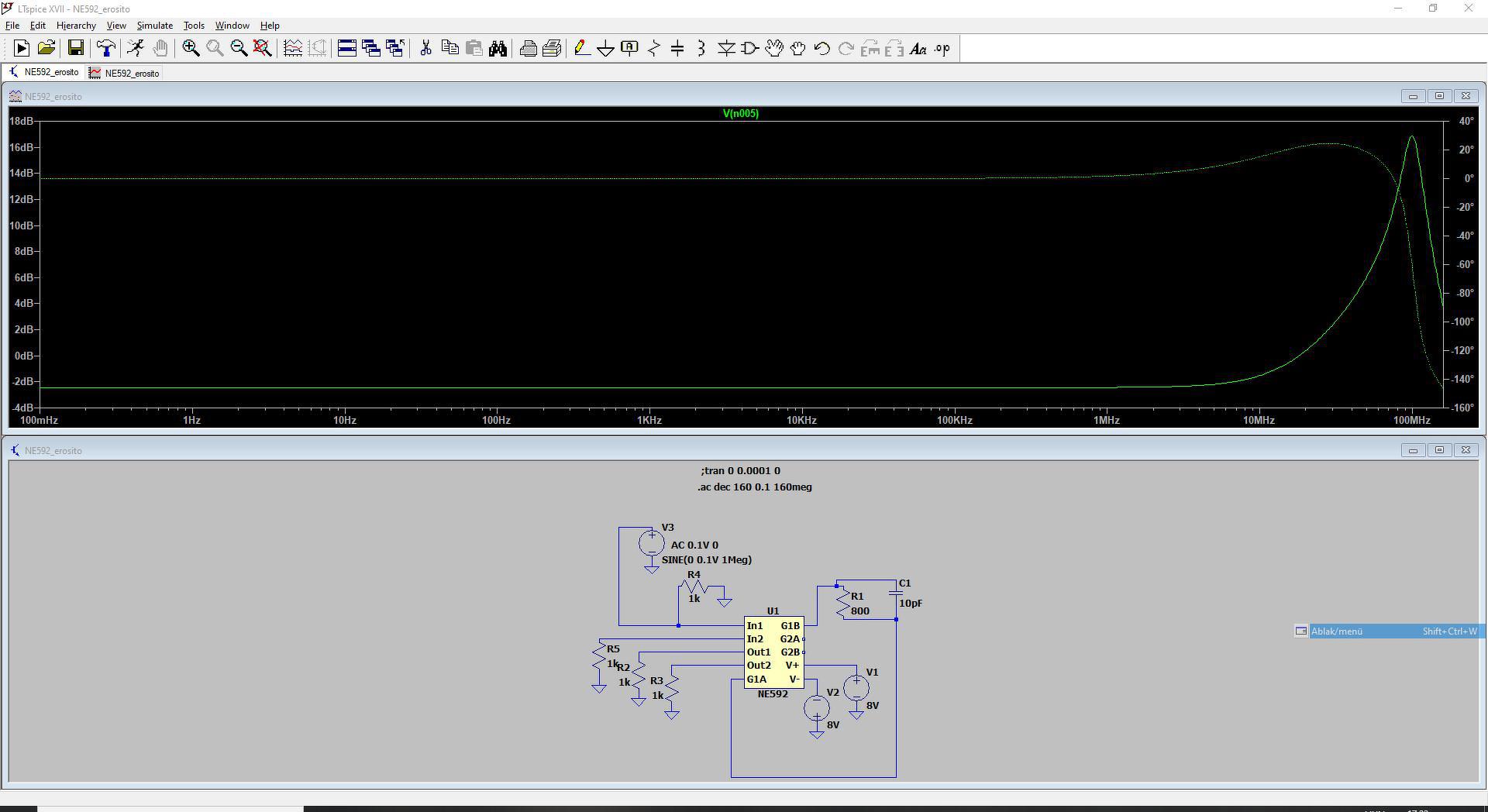The height and width of the screenshot is (812, 1488).
Task: Maximize the waveform plot pane
Action: click(x=1439, y=96)
